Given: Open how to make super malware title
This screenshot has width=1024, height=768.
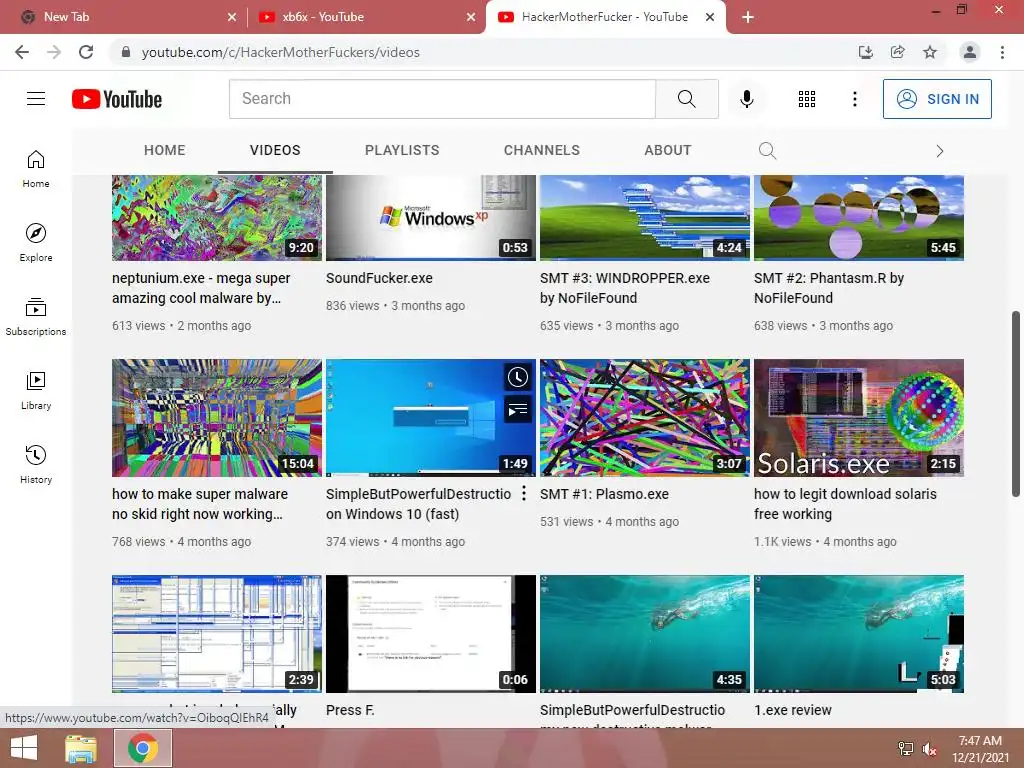Looking at the screenshot, I should (x=200, y=504).
